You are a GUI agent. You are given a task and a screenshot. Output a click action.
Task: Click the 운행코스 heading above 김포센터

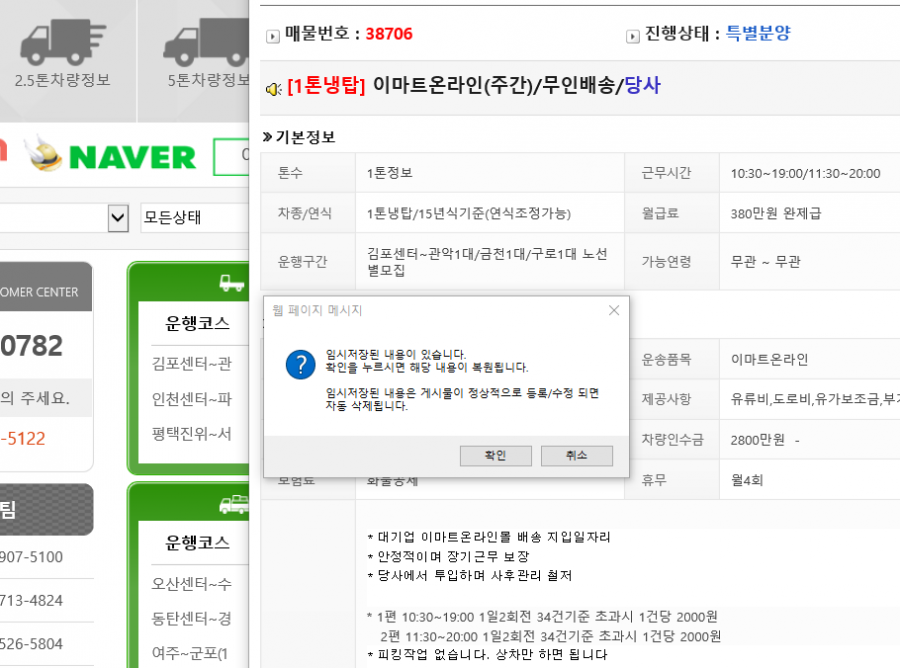coord(197,323)
